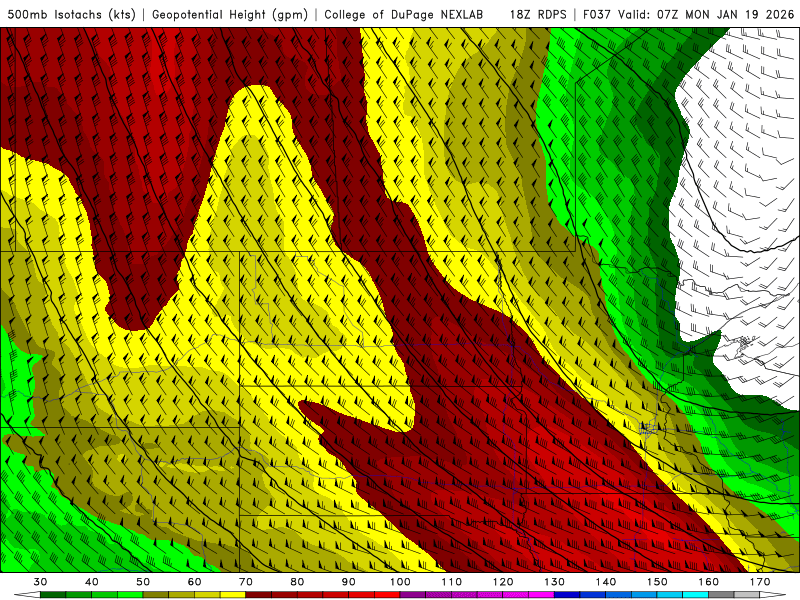Click the legend value 50
This screenshot has width=800, height=600.
143,582
